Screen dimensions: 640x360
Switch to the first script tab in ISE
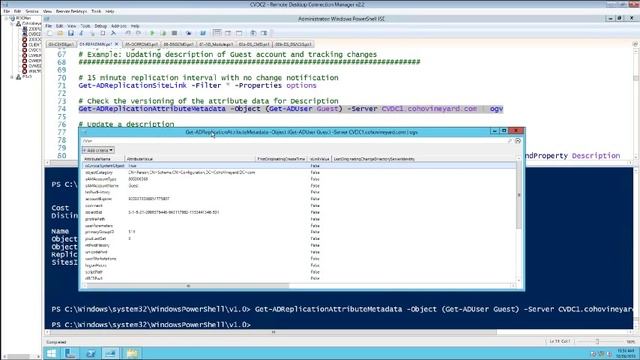(61, 44)
